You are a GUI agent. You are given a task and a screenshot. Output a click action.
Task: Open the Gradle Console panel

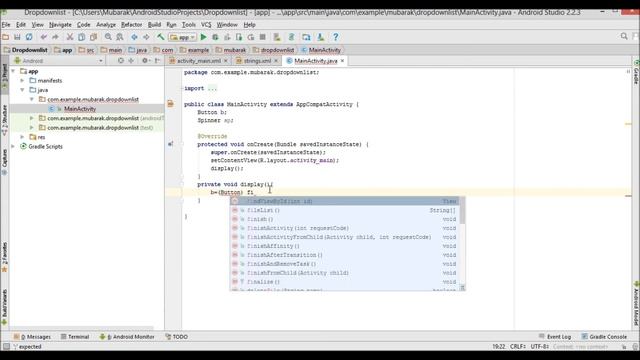pyautogui.click(x=603, y=337)
